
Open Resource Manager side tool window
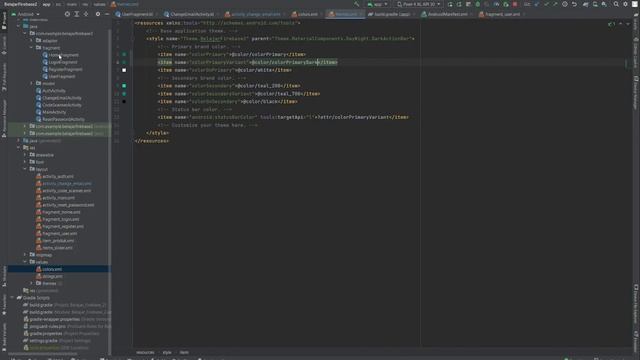(x=4, y=117)
